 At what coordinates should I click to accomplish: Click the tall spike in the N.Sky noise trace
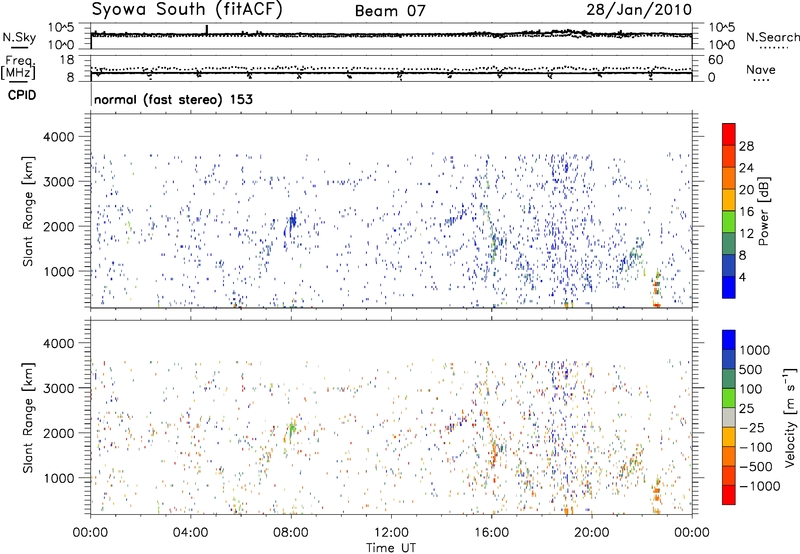[207, 30]
